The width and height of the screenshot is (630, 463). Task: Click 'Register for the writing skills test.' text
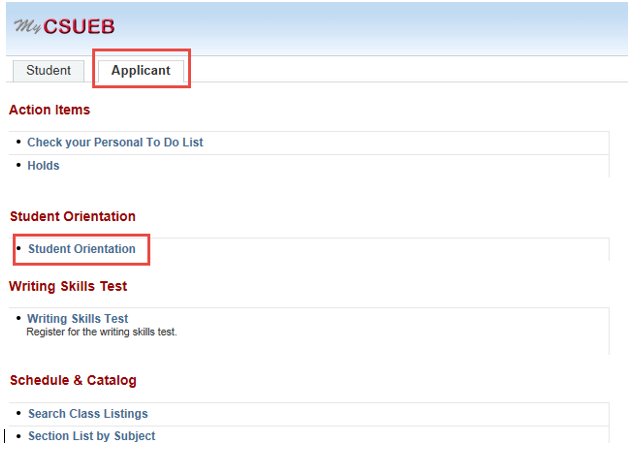point(101,332)
